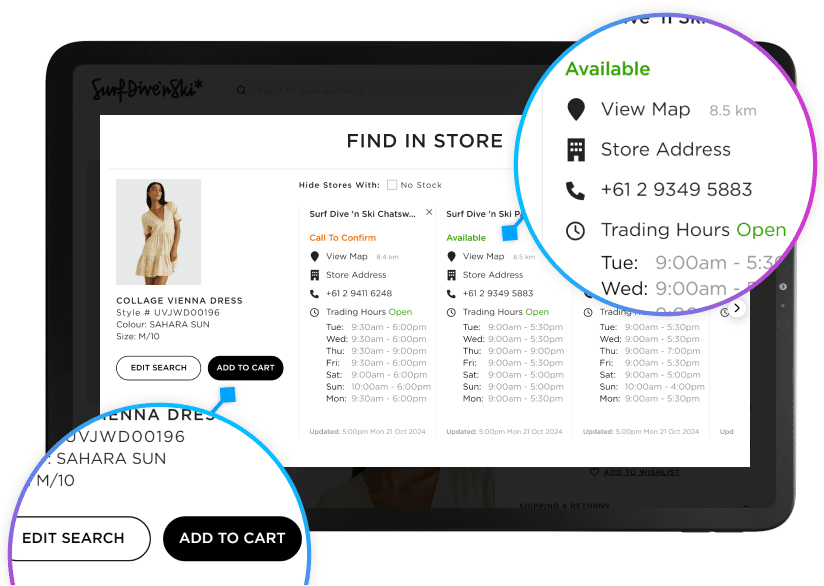
Task: Click the Updated timestamp under the Chatswood hours
Action: tap(367, 431)
